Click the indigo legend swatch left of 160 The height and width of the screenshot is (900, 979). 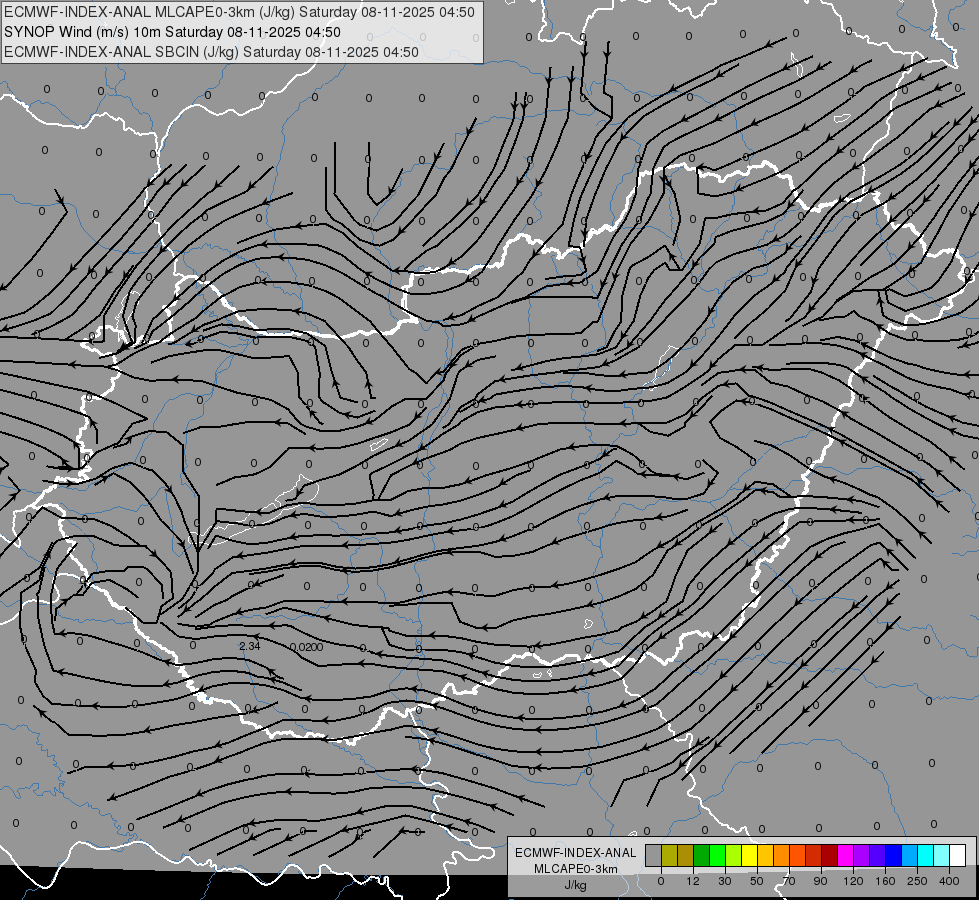(x=878, y=855)
